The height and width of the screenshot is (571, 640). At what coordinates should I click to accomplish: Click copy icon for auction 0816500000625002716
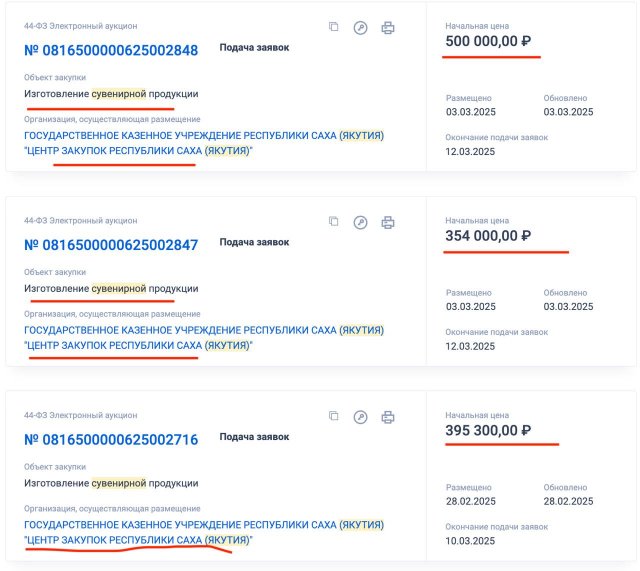click(x=333, y=416)
